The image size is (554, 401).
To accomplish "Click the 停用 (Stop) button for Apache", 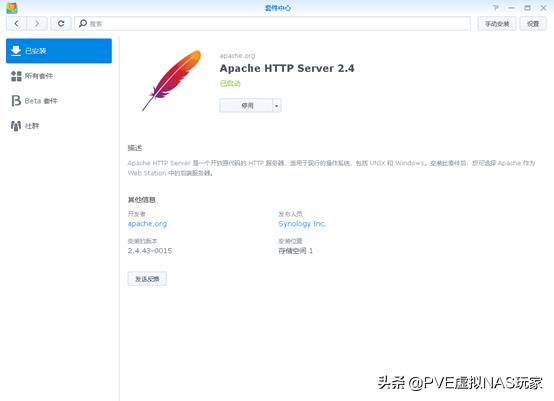I will (246, 105).
